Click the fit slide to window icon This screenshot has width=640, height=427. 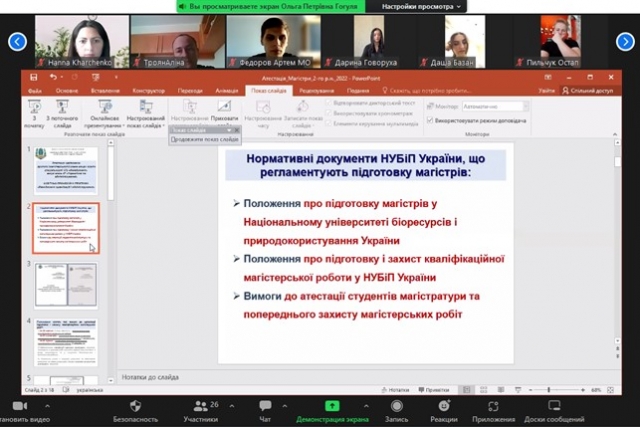610,390
